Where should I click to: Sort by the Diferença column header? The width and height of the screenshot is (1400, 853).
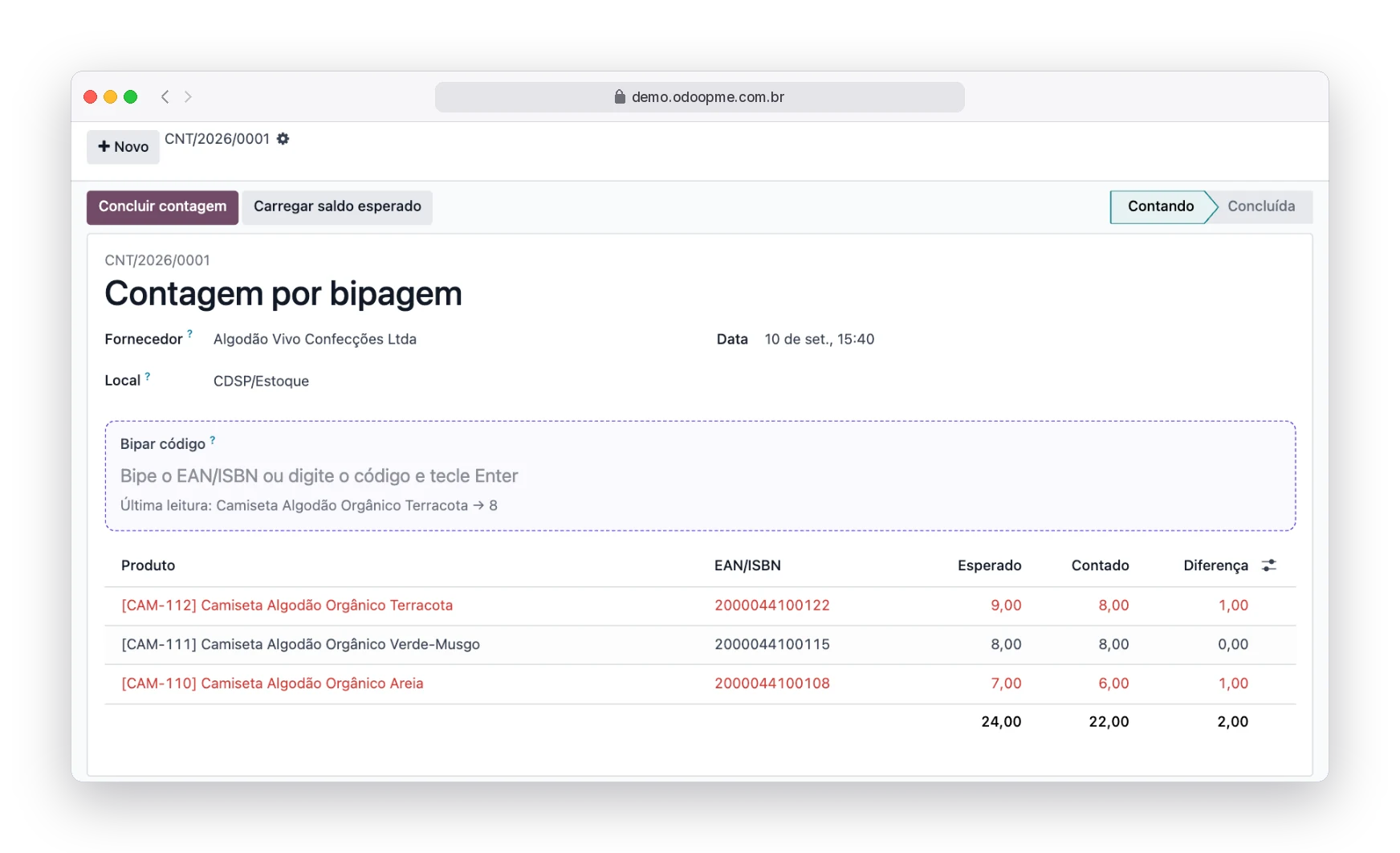pyautogui.click(x=1215, y=565)
